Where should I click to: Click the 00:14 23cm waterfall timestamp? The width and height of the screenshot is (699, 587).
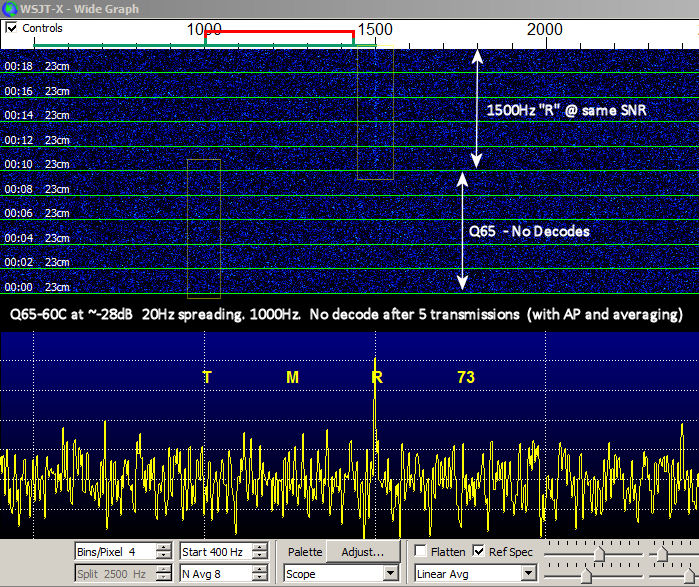(37, 115)
